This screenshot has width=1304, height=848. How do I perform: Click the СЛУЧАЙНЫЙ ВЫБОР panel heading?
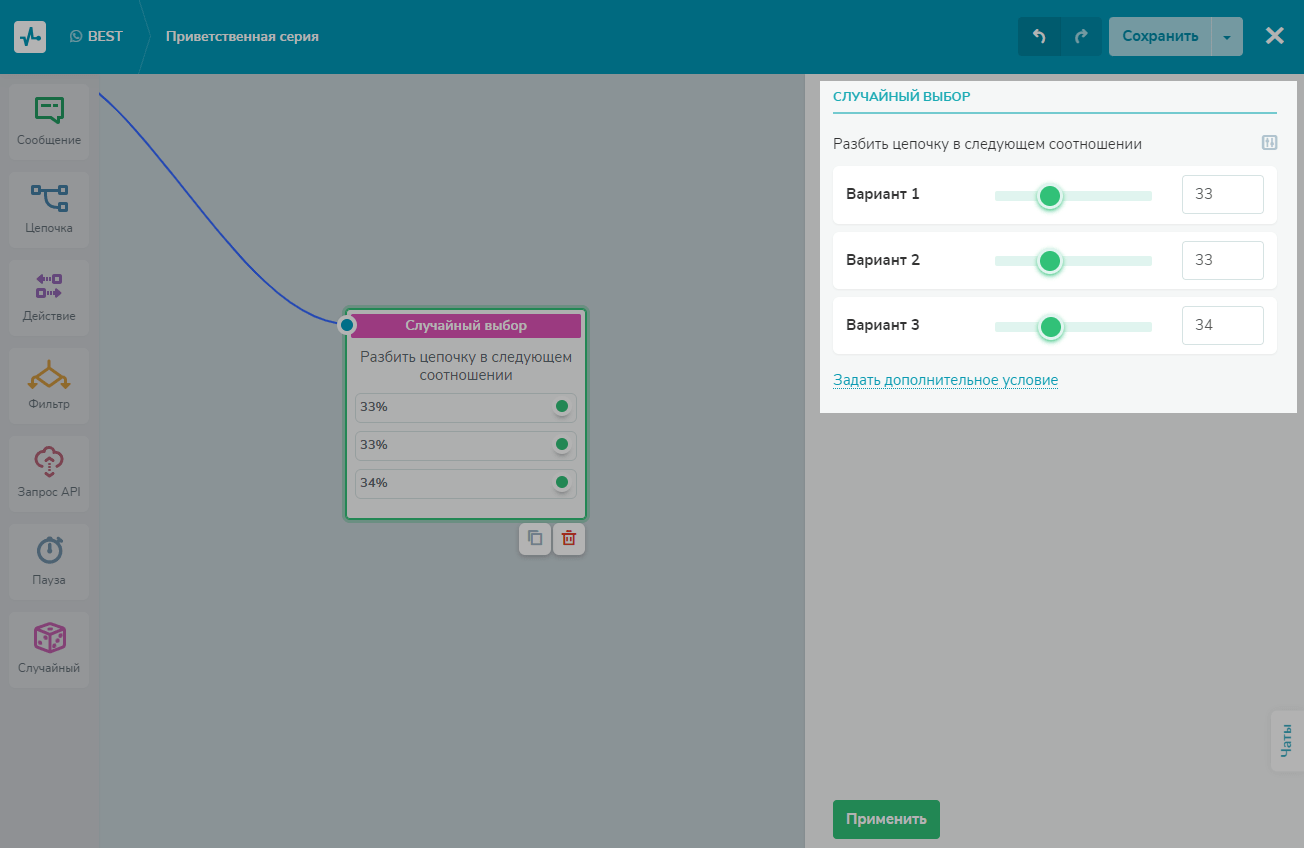902,97
